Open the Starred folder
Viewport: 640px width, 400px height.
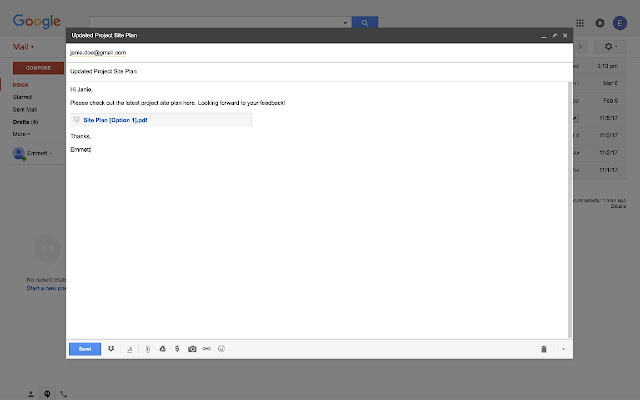[x=22, y=97]
